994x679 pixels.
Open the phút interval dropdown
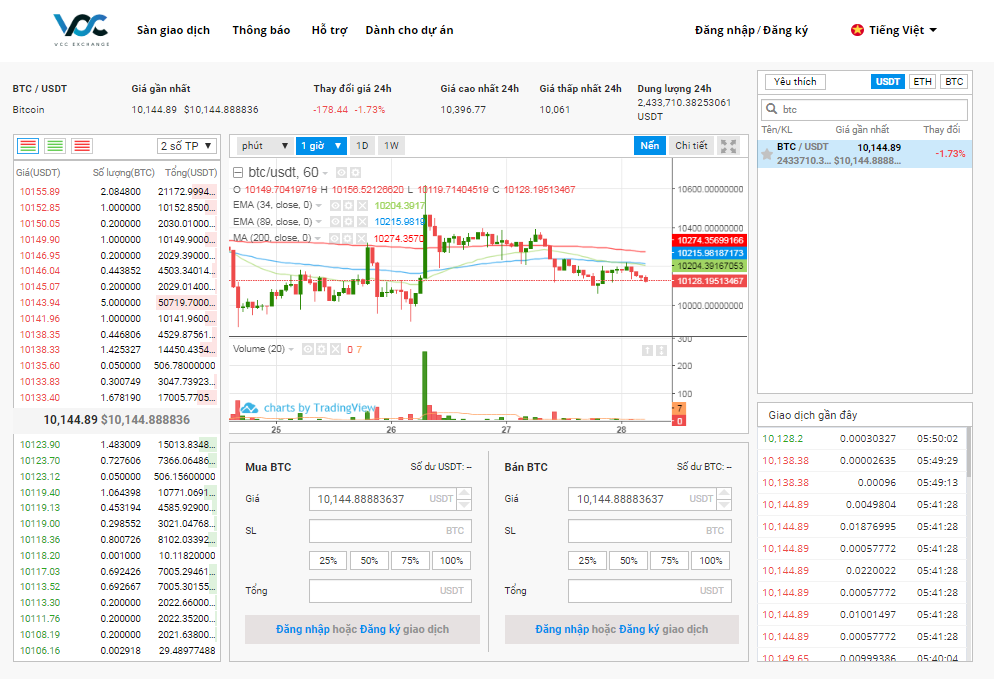click(264, 146)
